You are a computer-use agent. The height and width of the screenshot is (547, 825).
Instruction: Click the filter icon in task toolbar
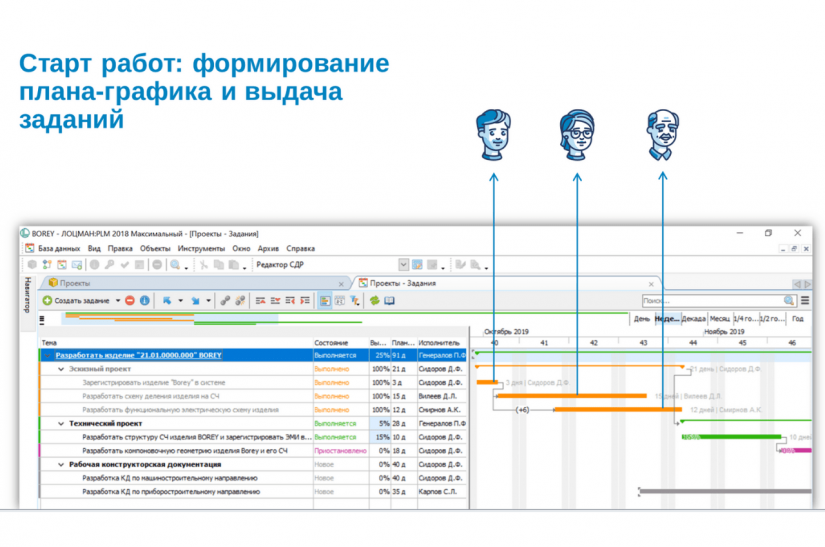click(x=355, y=300)
